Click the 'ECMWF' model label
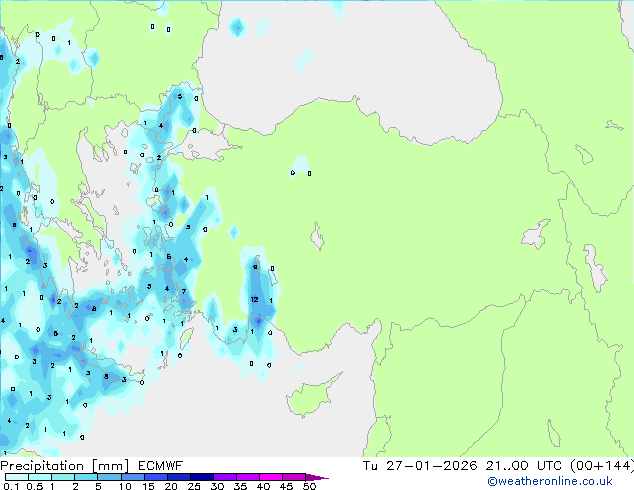The image size is (634, 490). pyautogui.click(x=161, y=466)
